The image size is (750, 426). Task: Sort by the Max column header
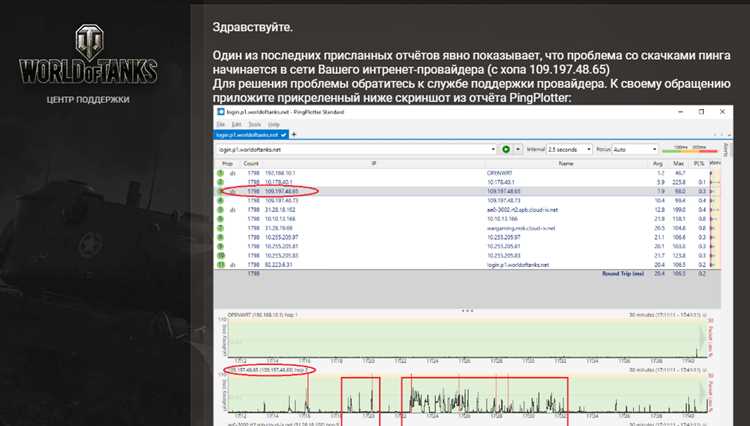pyautogui.click(x=679, y=164)
